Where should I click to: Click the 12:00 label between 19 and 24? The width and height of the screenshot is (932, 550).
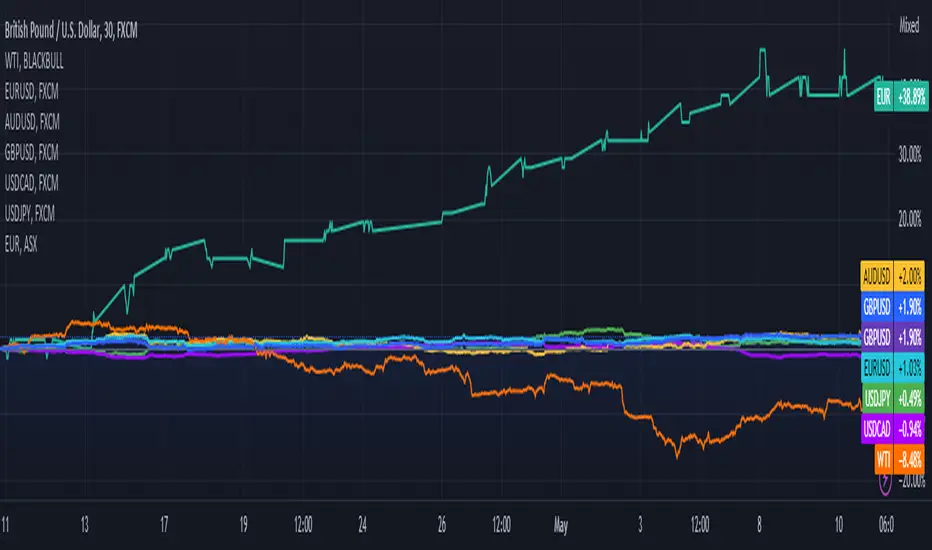point(303,525)
